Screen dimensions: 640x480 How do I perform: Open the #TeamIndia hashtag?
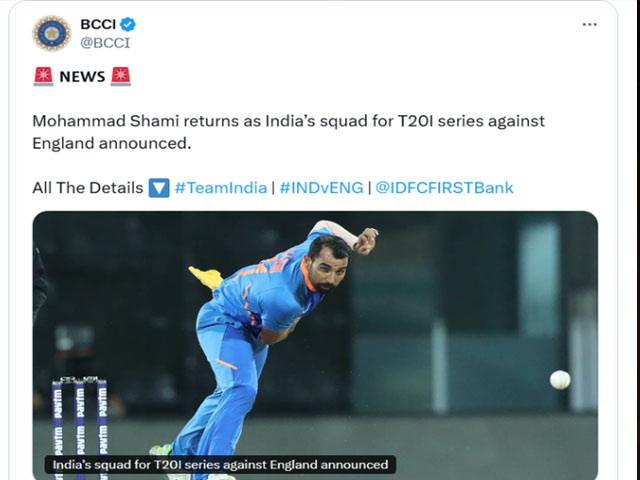(221, 188)
